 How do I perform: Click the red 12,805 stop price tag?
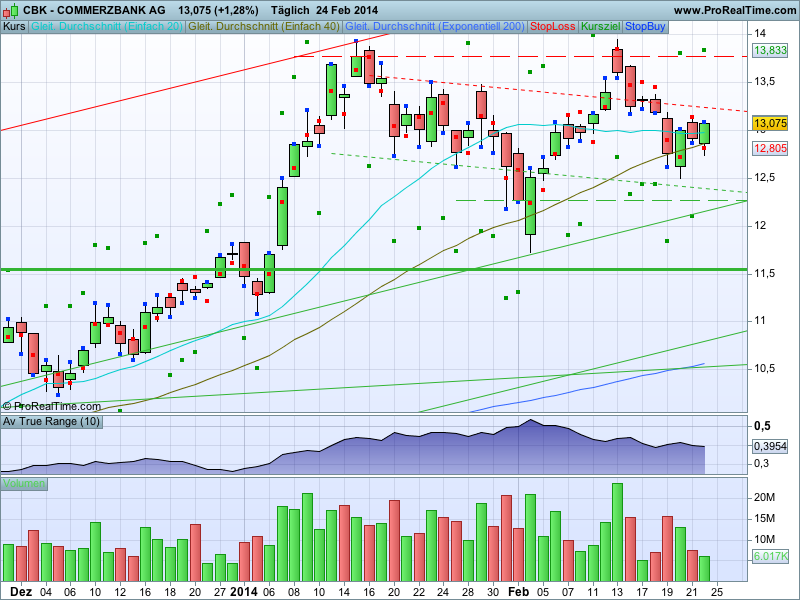click(770, 148)
